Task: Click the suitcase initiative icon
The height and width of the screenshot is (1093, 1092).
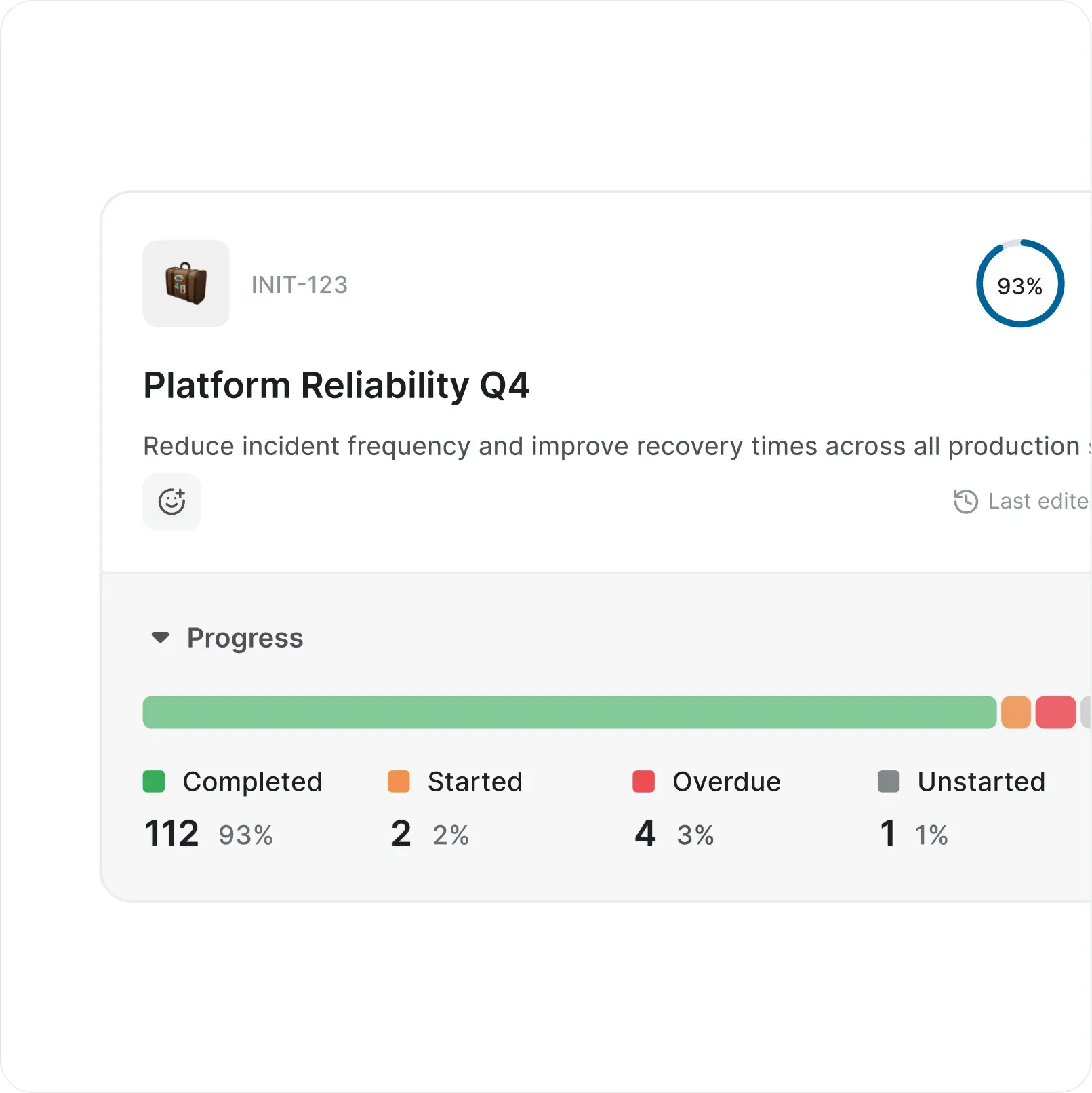Action: [186, 283]
